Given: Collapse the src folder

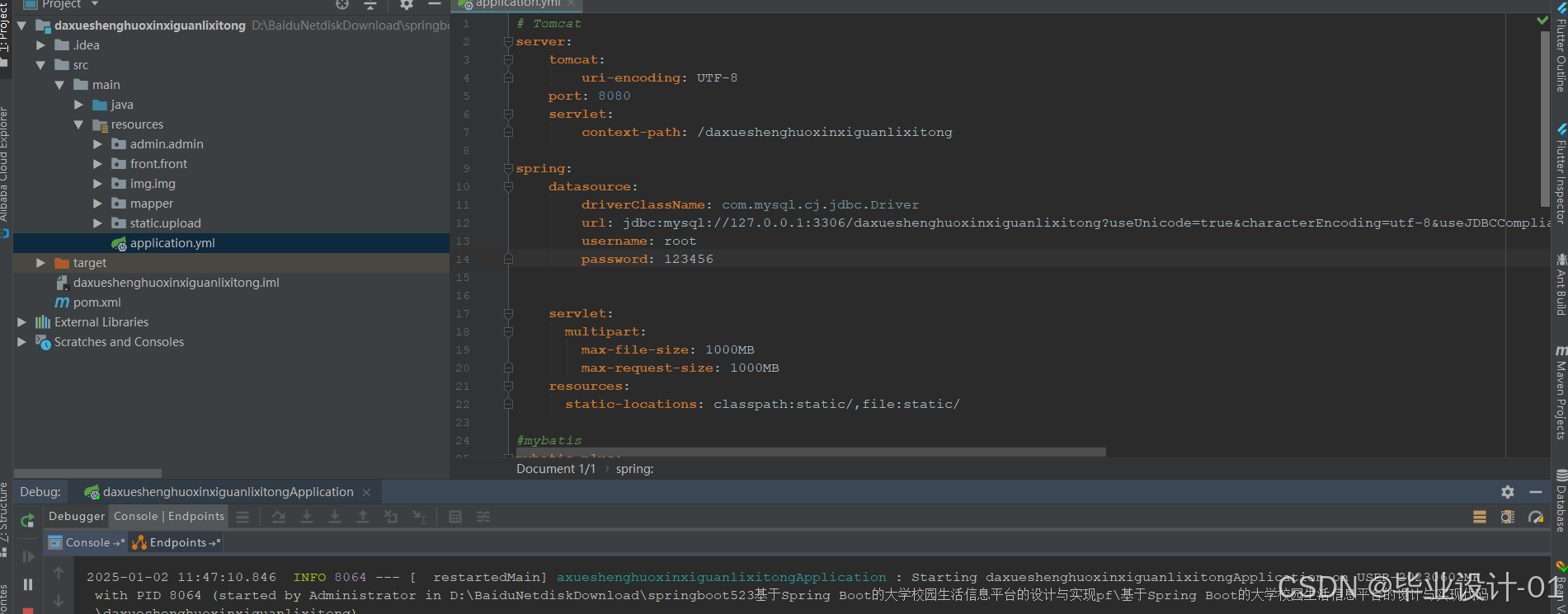Looking at the screenshot, I should coord(40,65).
